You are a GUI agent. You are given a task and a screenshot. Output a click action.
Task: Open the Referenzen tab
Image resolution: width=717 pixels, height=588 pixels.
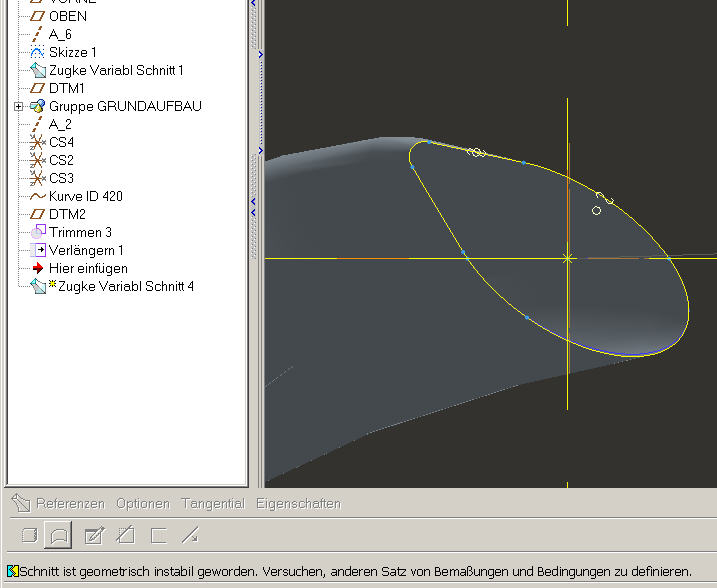[x=70, y=503]
